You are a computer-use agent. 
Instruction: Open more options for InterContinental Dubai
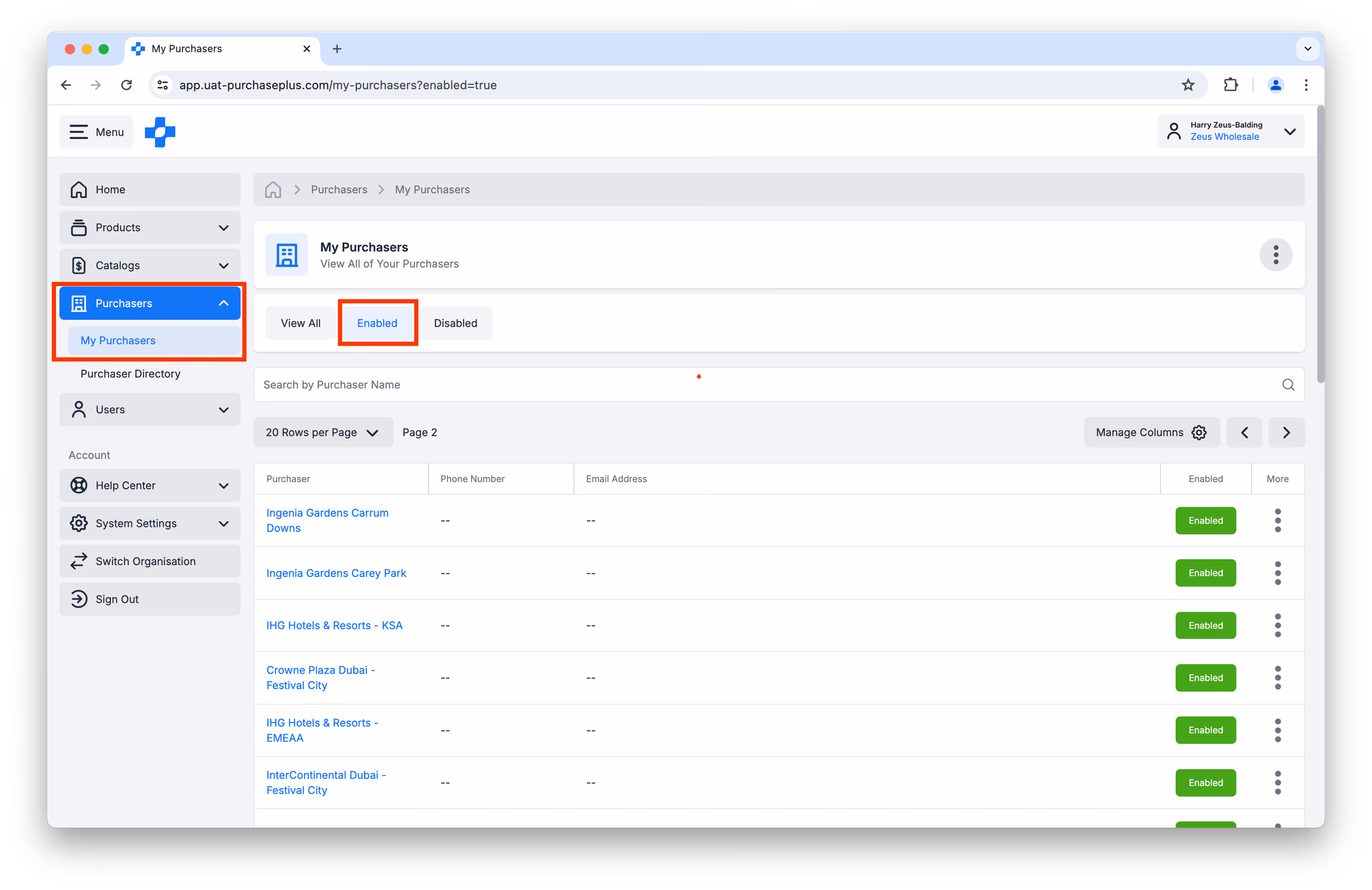click(x=1278, y=783)
